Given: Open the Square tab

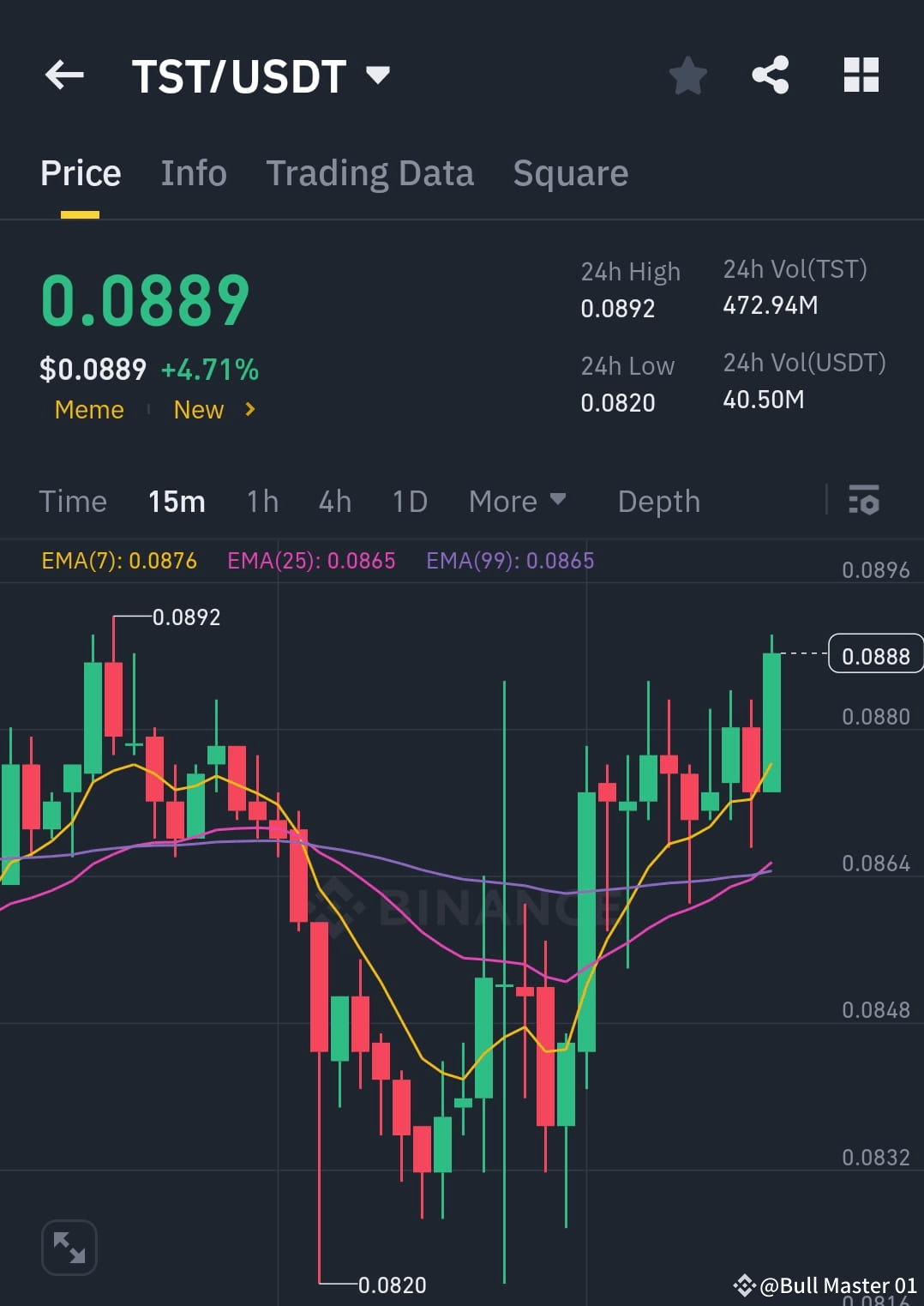Looking at the screenshot, I should [570, 172].
